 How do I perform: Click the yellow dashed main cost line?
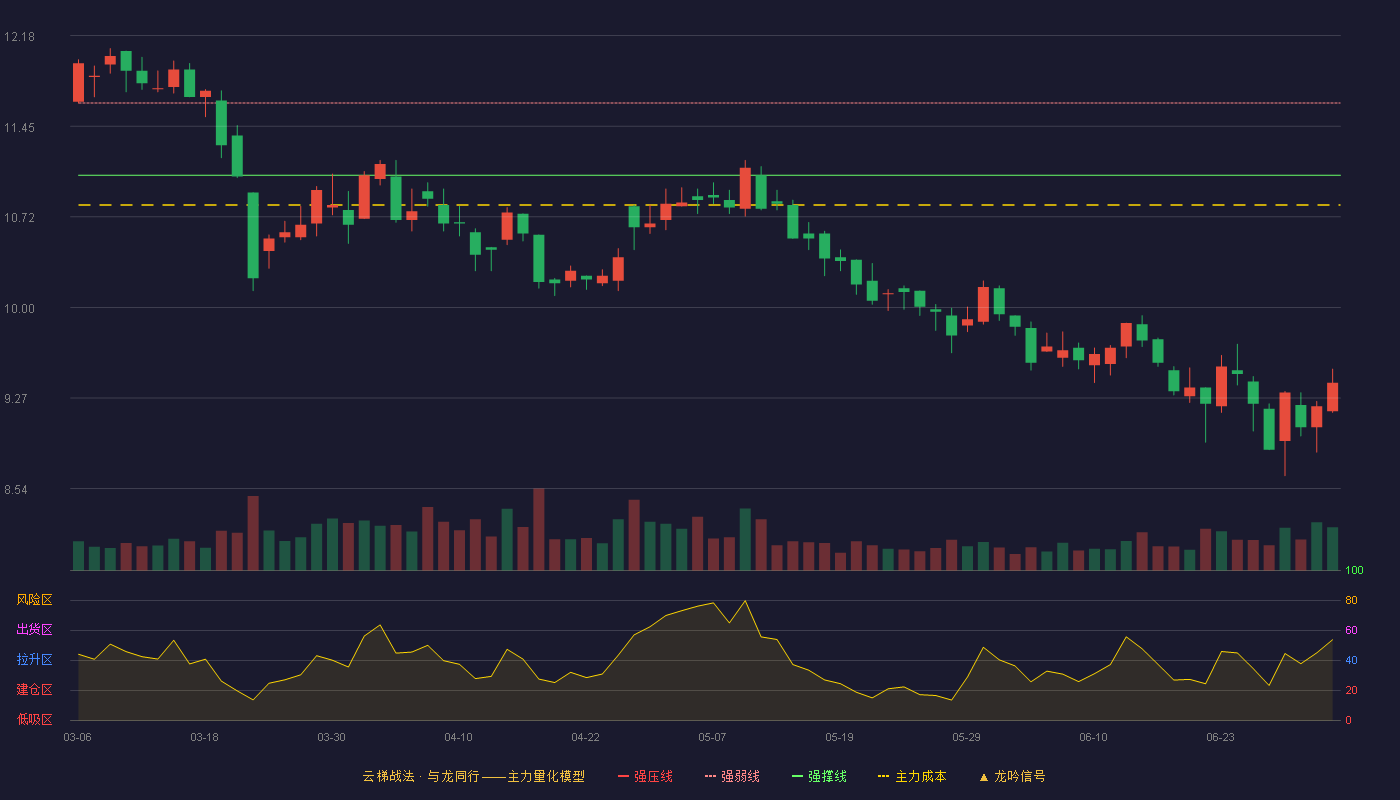point(709,205)
